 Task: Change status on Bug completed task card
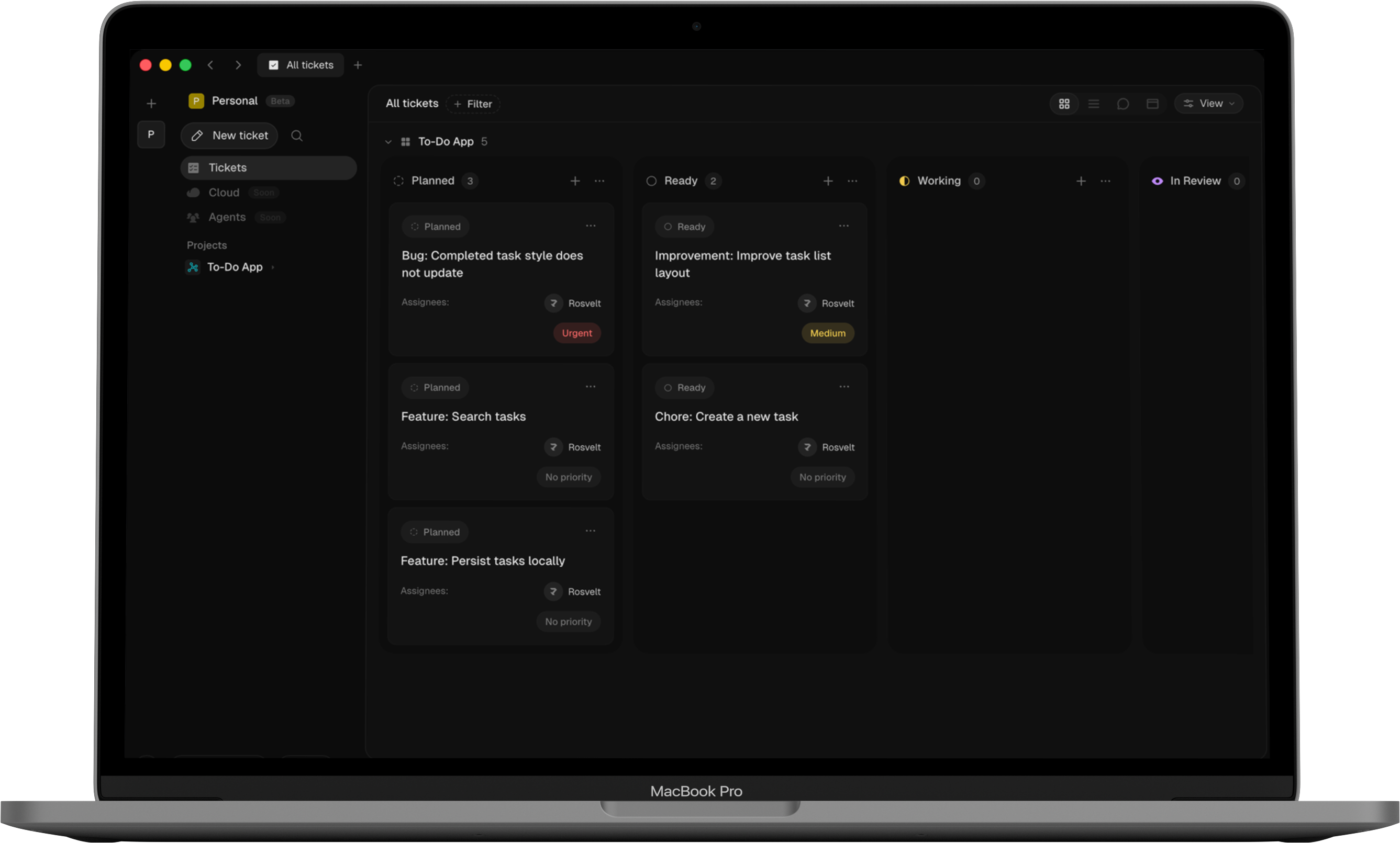click(436, 227)
